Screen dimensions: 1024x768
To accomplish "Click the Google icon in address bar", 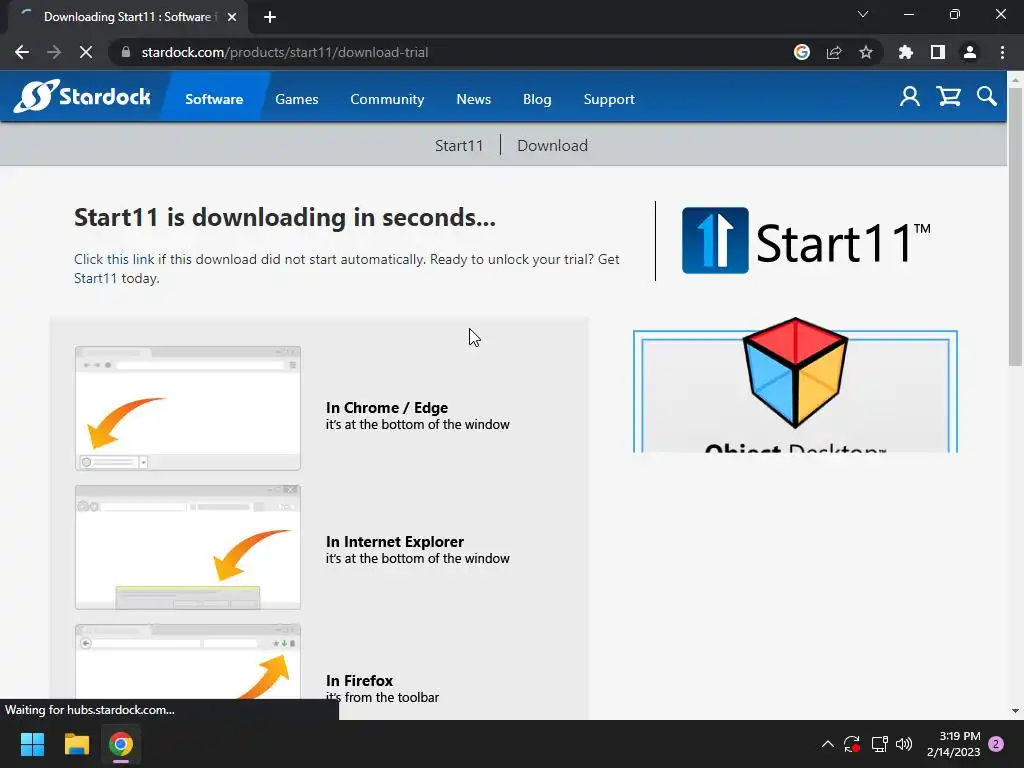I will tap(802, 52).
